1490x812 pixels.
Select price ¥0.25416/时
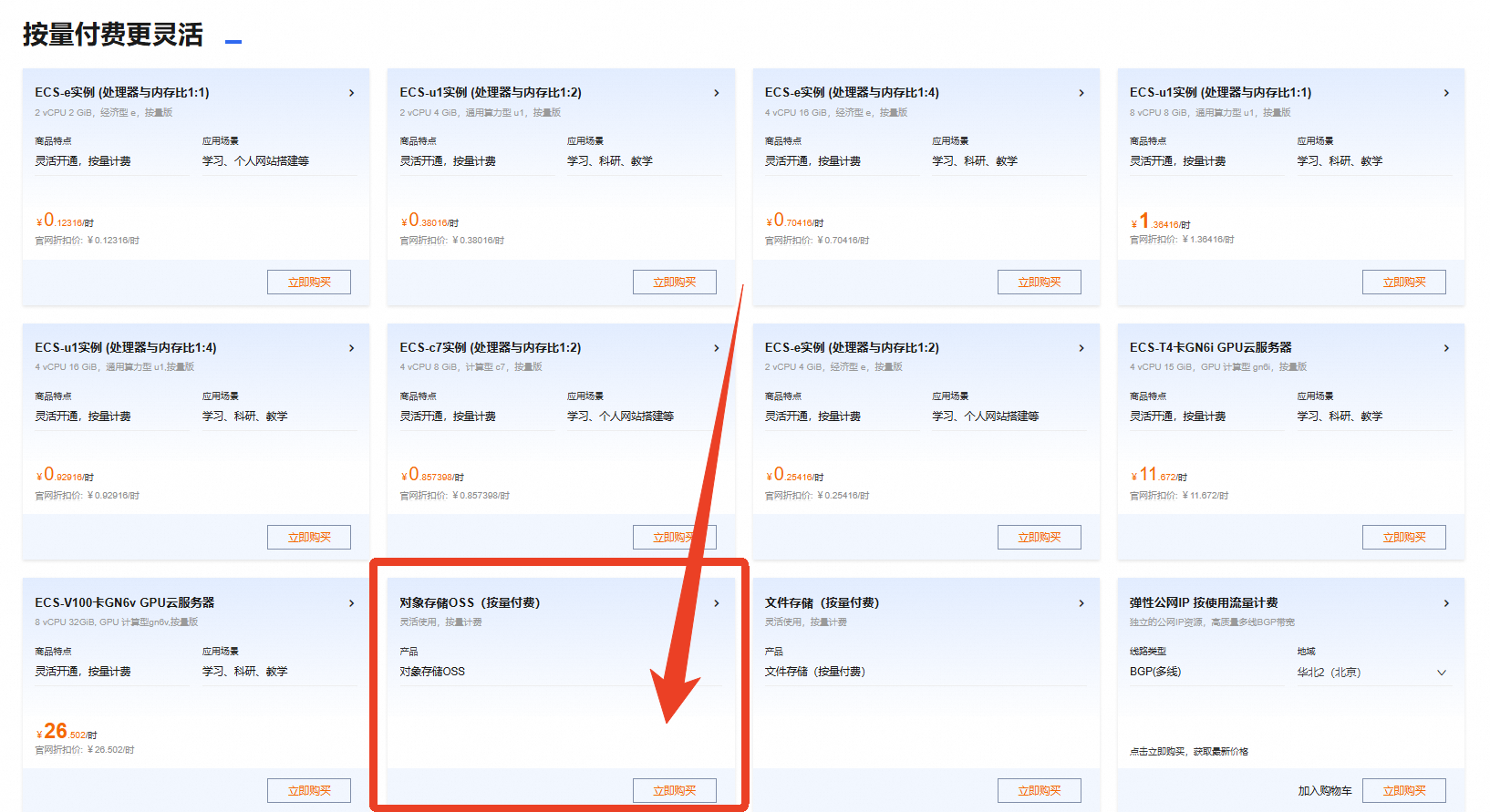pos(794,476)
